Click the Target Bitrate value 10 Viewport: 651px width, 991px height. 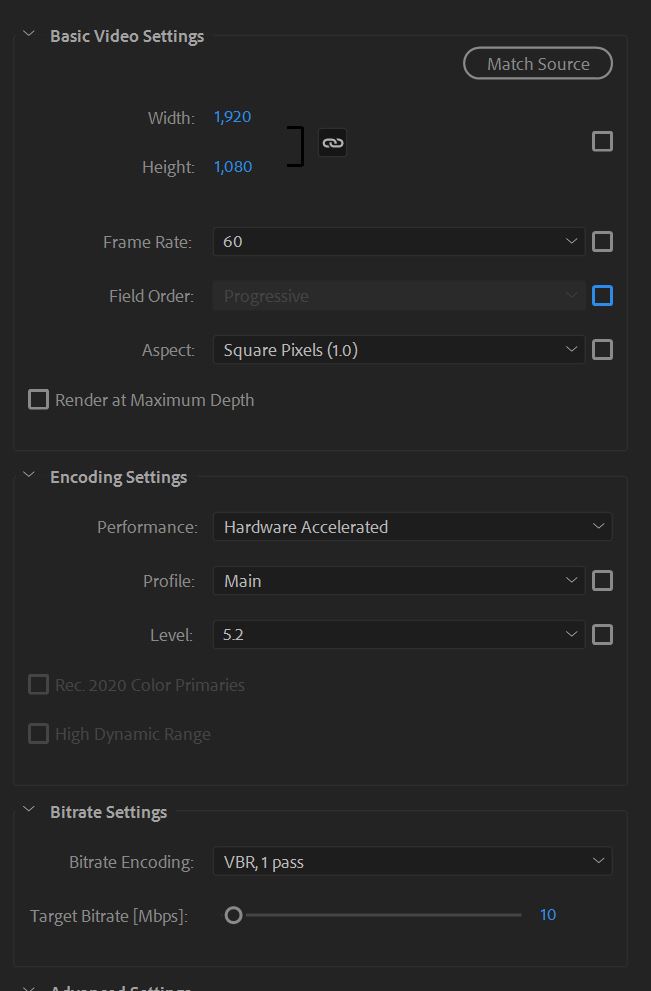click(547, 915)
